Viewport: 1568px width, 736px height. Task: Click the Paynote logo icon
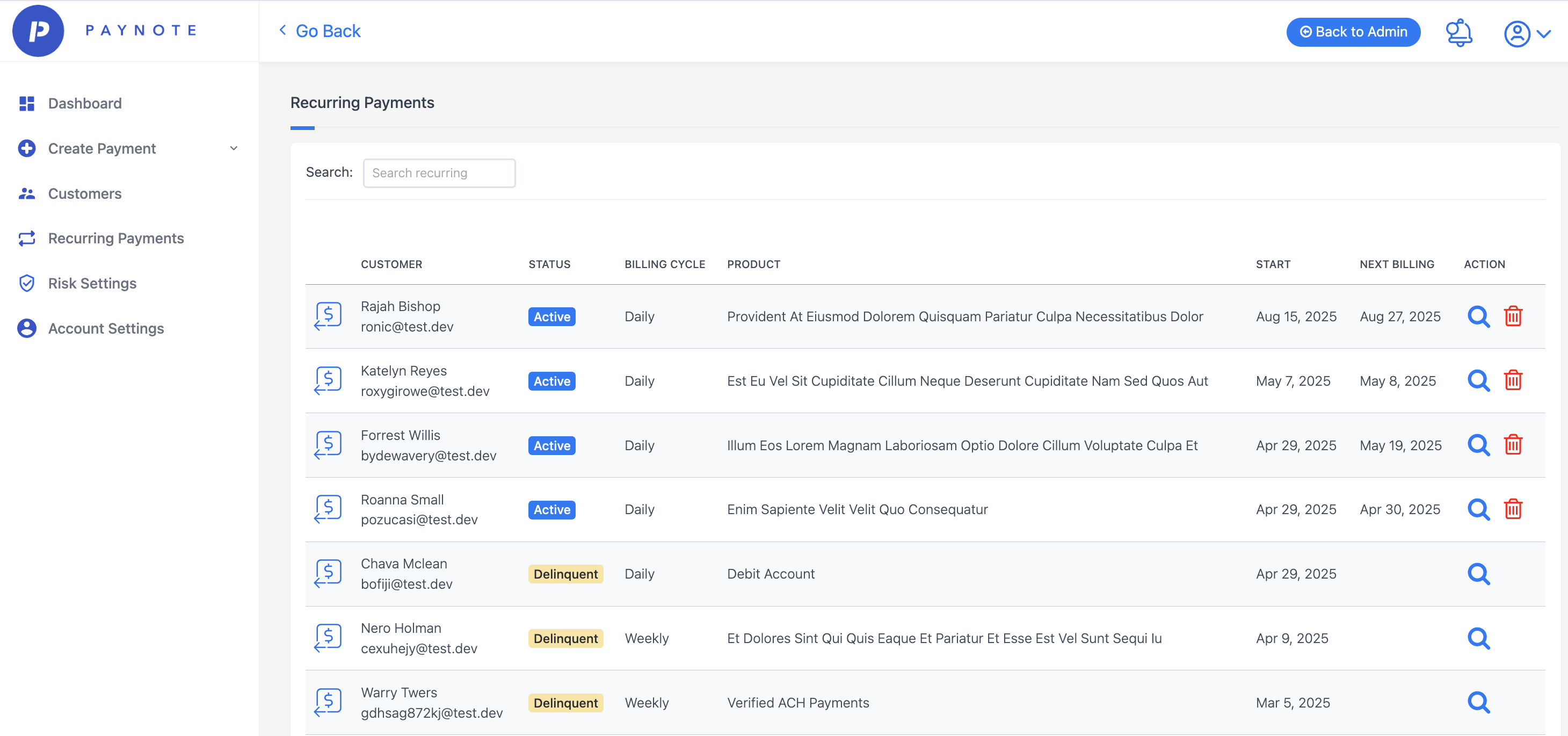[x=38, y=31]
